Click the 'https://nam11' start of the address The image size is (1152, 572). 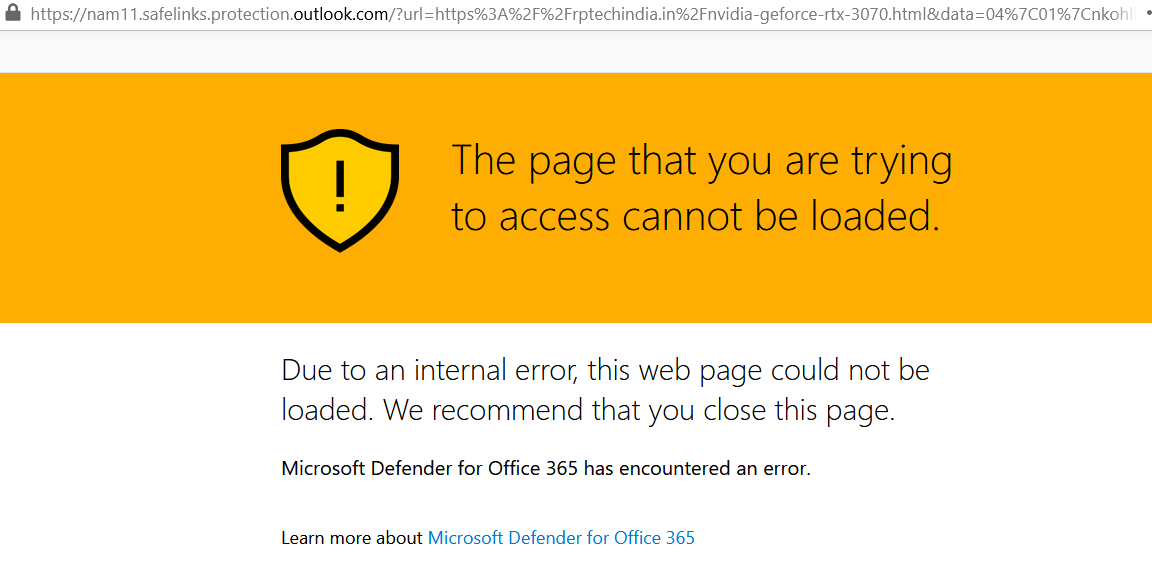74,13
